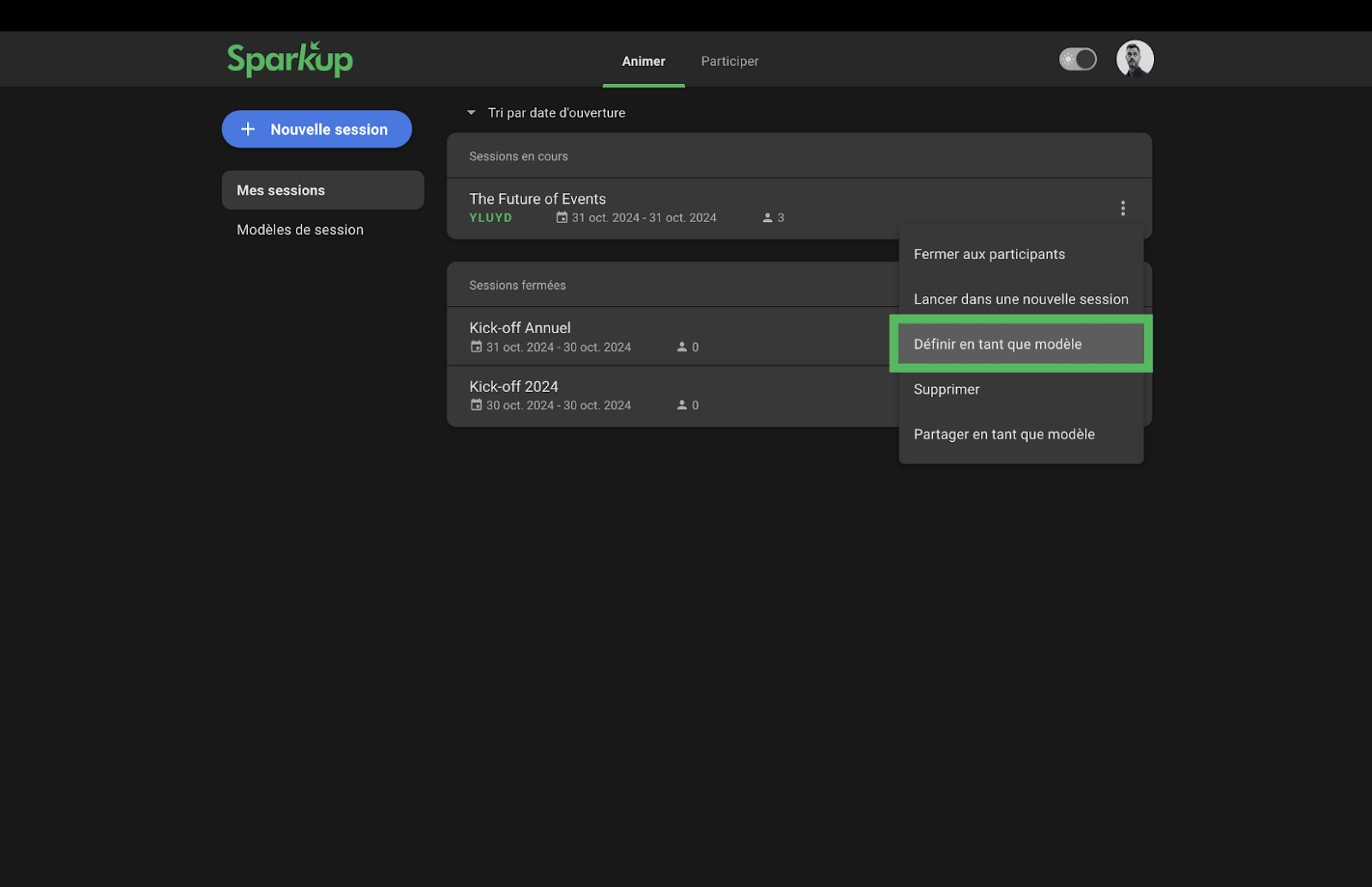Click the Nouvelle session button

tap(316, 130)
